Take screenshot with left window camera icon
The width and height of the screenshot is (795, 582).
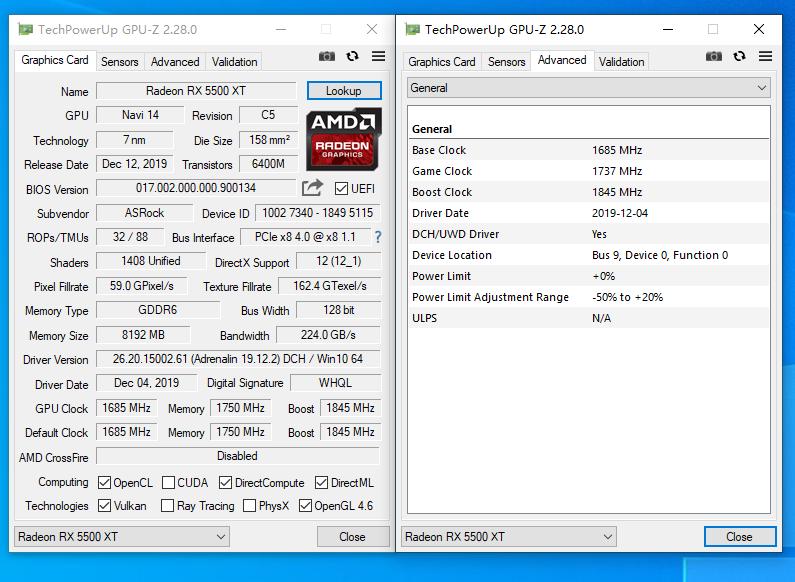(x=327, y=56)
